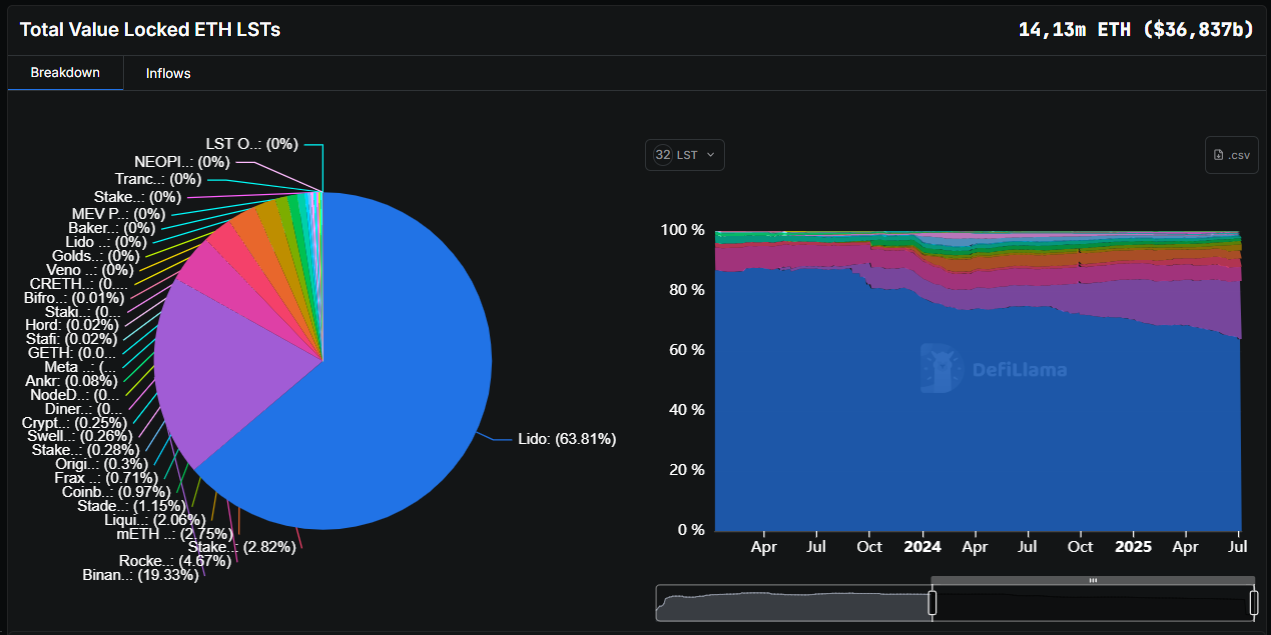This screenshot has width=1271, height=635.
Task: Click the Rocke...: (4.67%) label
Action: (175, 561)
